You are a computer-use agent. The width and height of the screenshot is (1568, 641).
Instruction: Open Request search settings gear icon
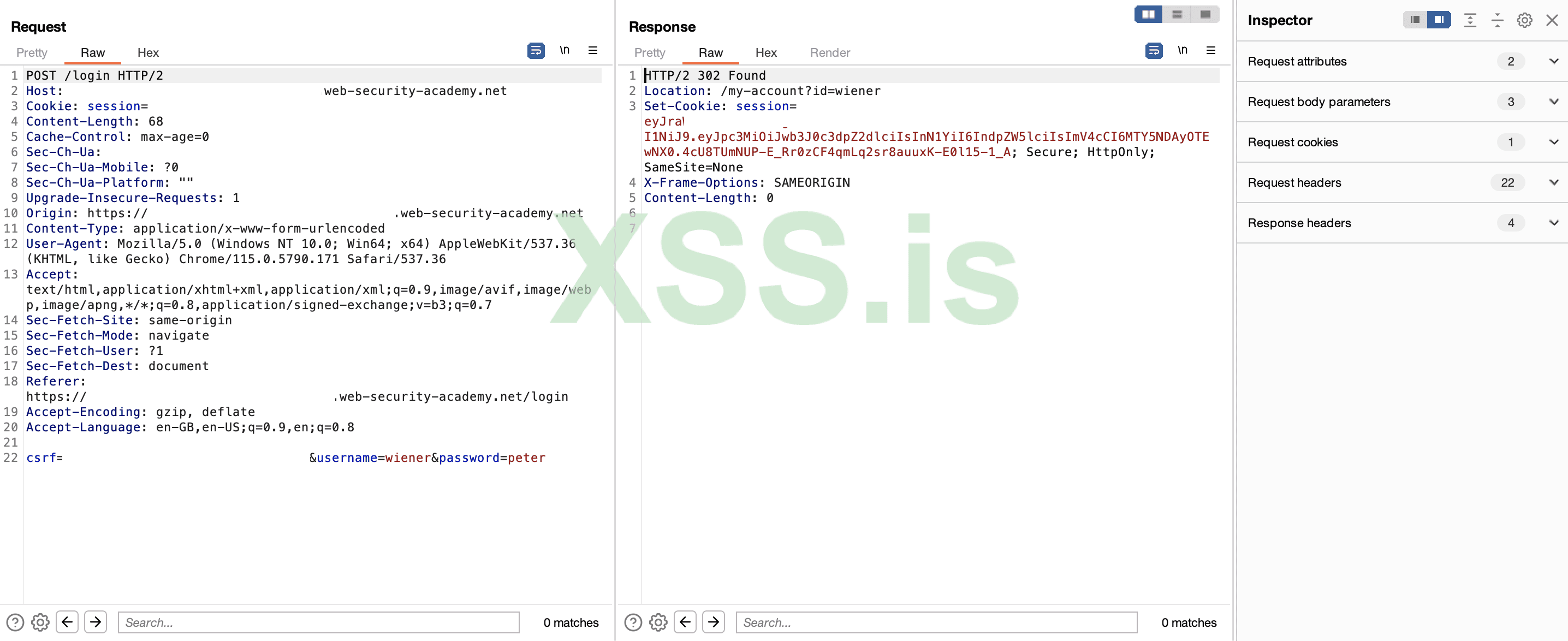(40, 622)
